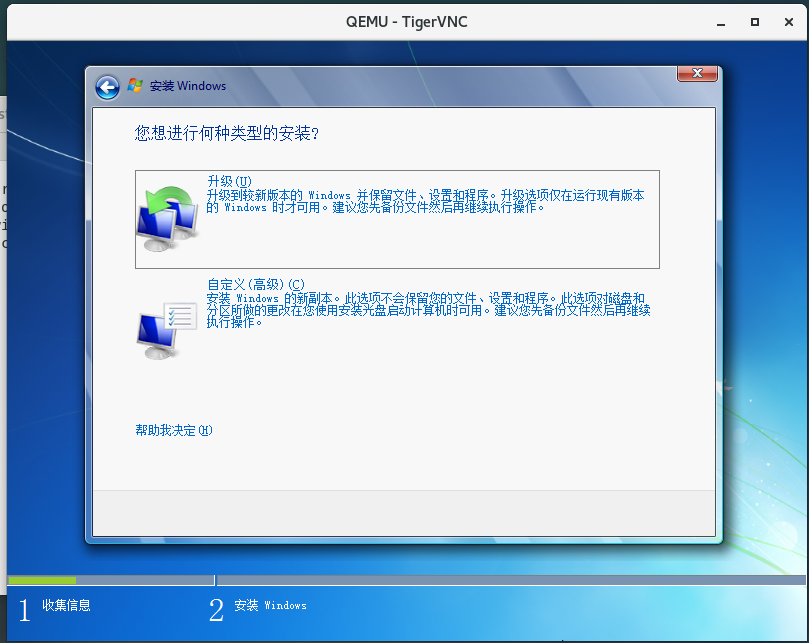This screenshot has width=809, height=643.
Task: Click the installation progress bar
Action: point(407,581)
